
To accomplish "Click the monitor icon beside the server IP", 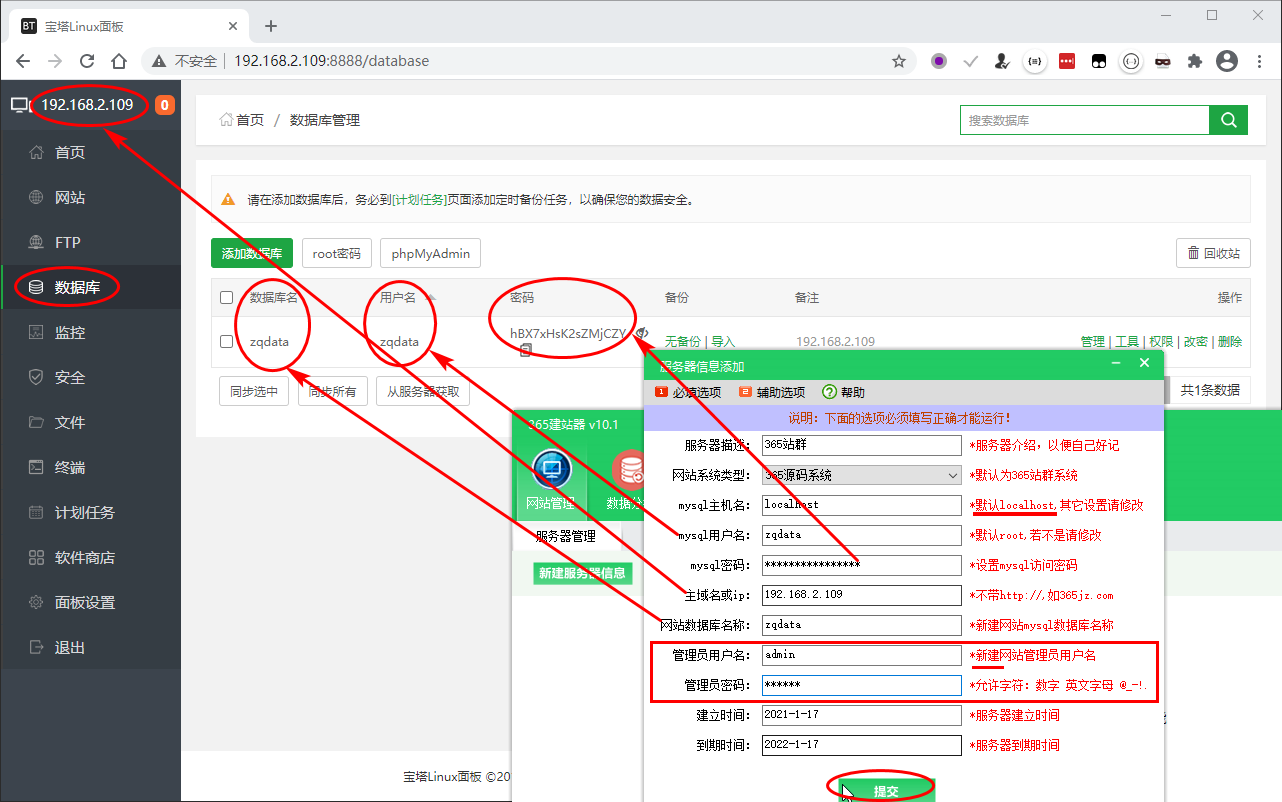I will click(x=20, y=105).
